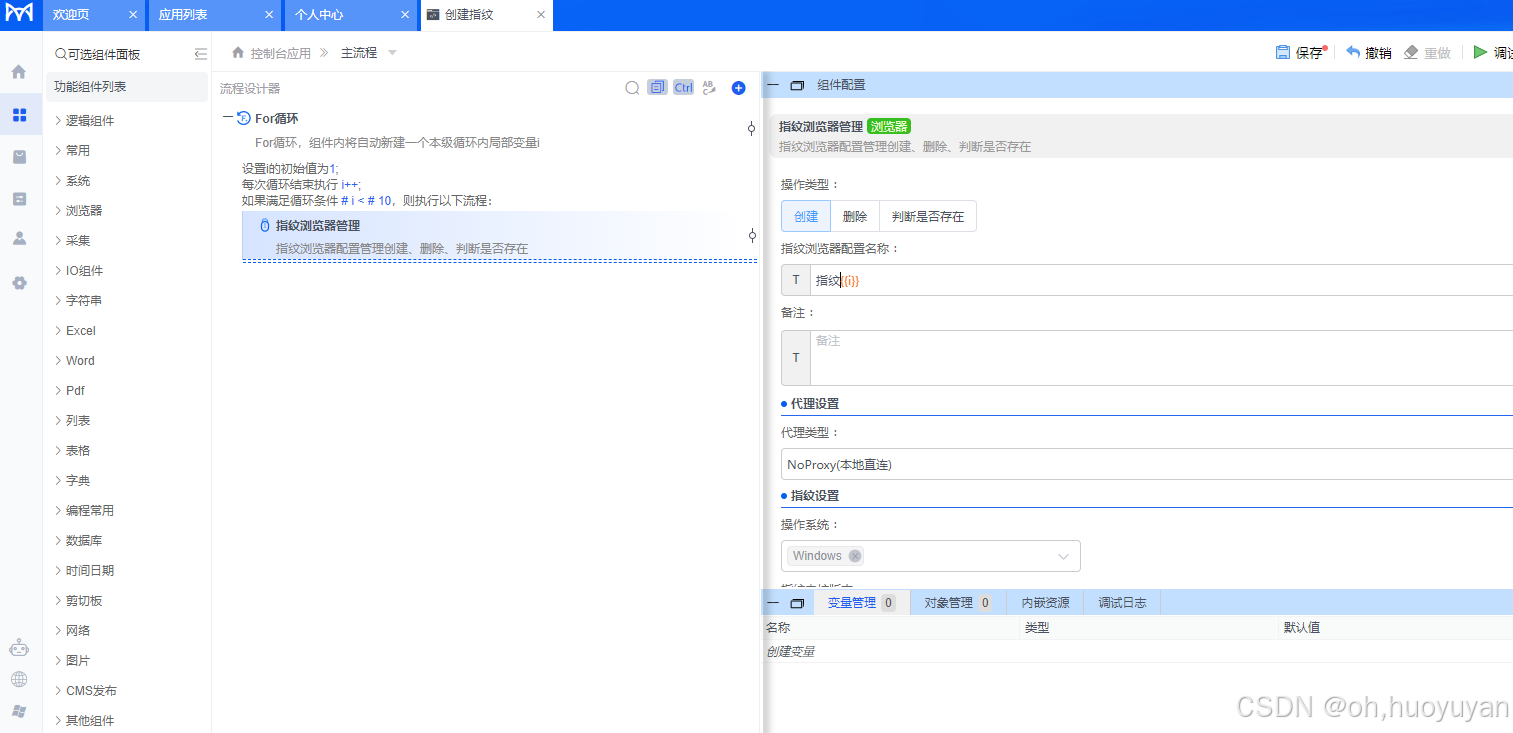The width and height of the screenshot is (1513, 733).
Task: Minimize the 组件配置 panel
Action: tap(773, 85)
